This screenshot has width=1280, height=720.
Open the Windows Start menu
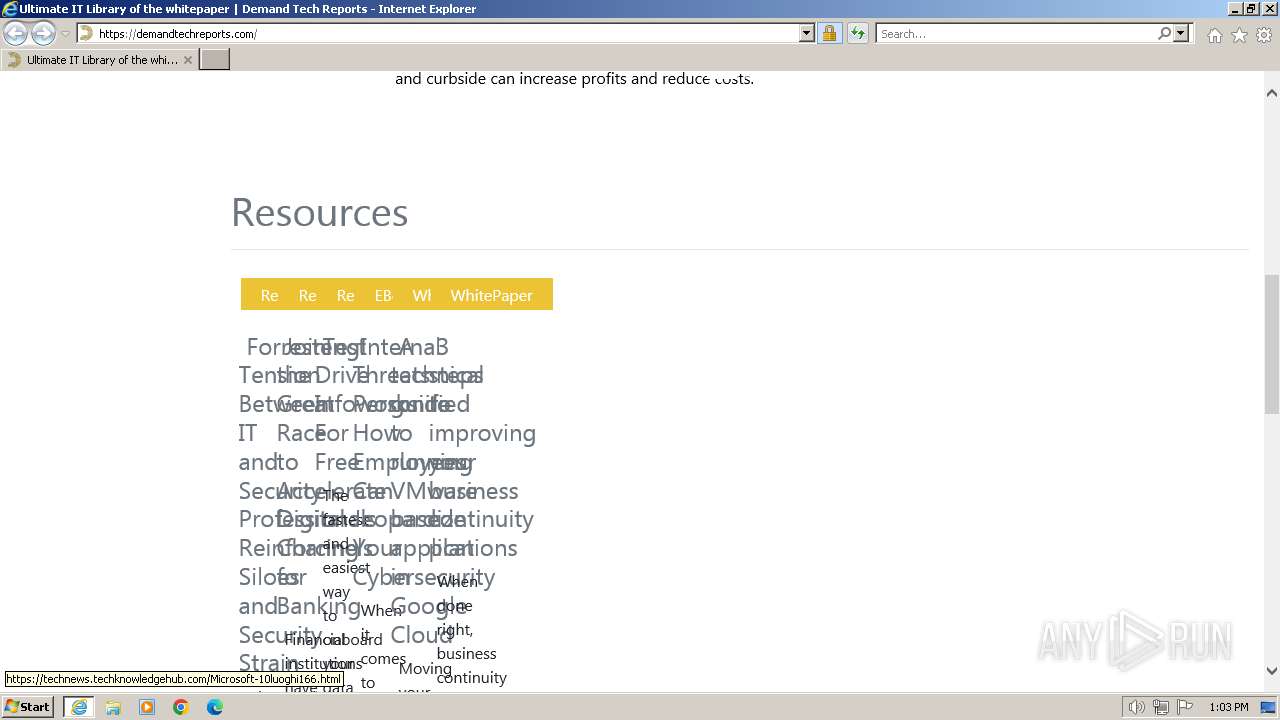(28, 706)
